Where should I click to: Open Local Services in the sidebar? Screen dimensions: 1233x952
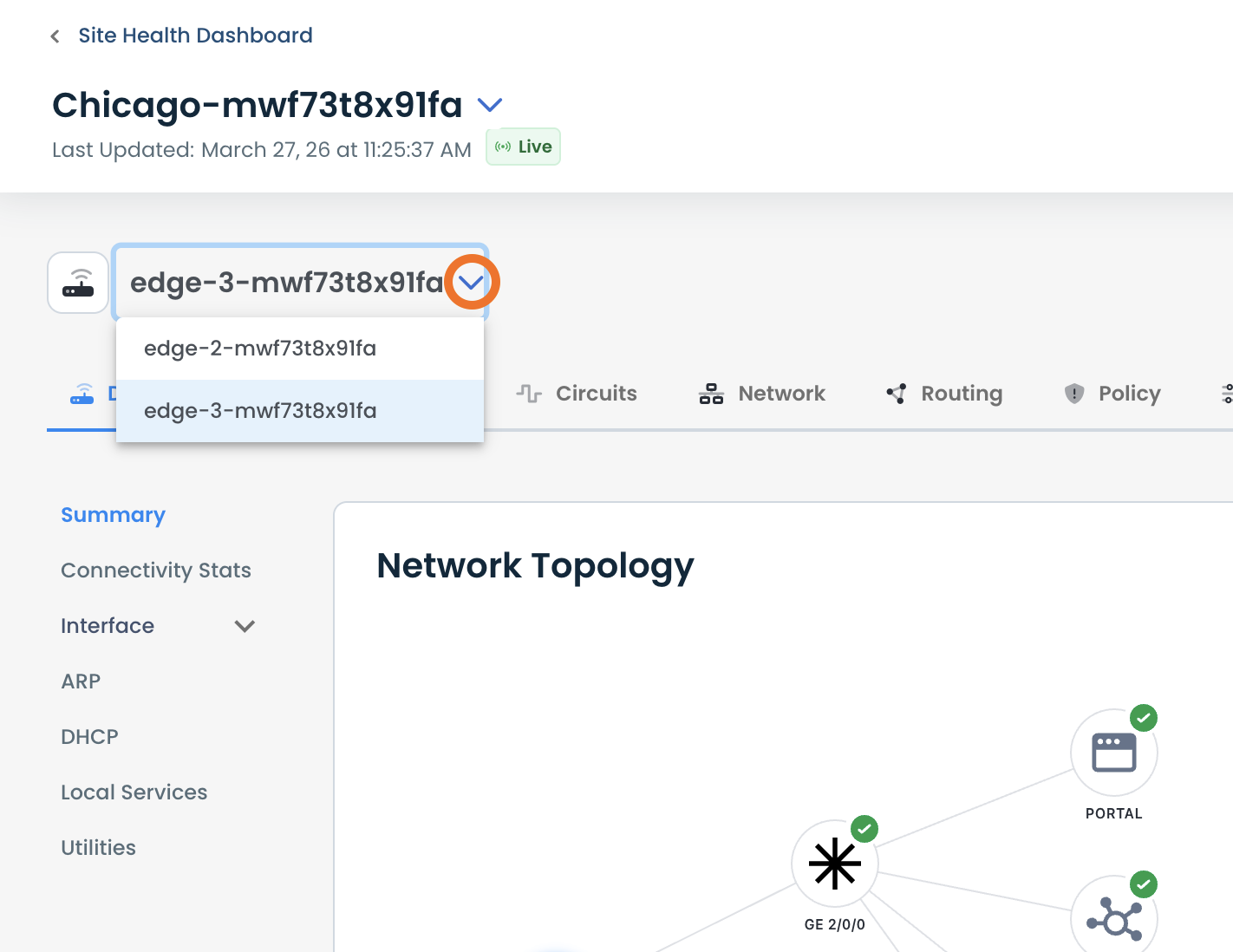(134, 792)
